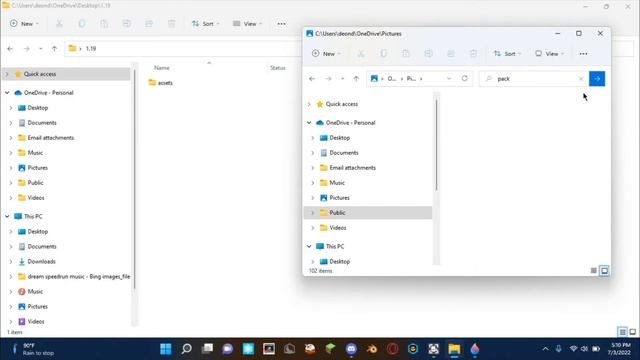Viewport: 640px width, 360px height.
Task: Open See more ellipsis in 1.19 window
Action: pyautogui.click(x=281, y=24)
